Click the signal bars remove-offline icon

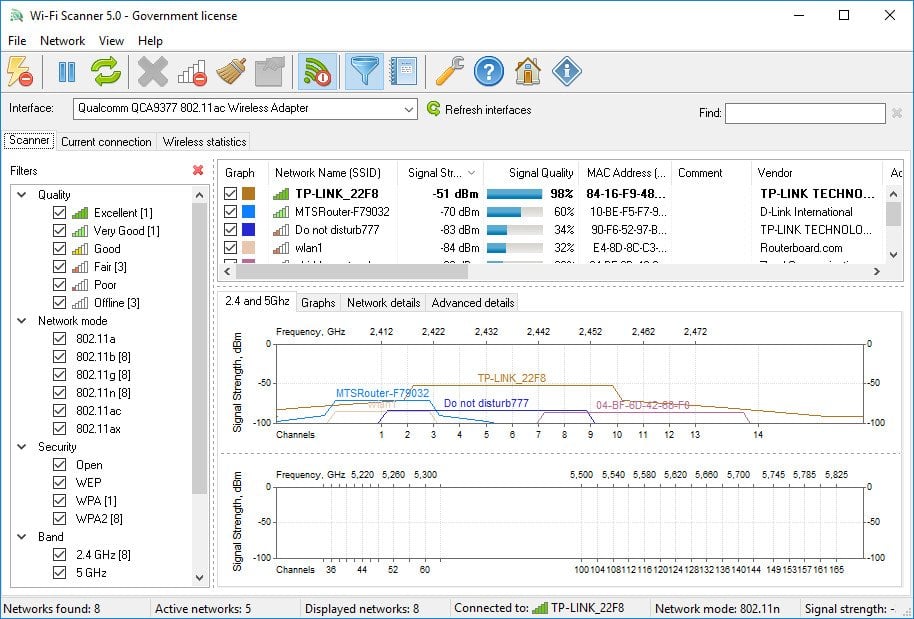(x=192, y=72)
